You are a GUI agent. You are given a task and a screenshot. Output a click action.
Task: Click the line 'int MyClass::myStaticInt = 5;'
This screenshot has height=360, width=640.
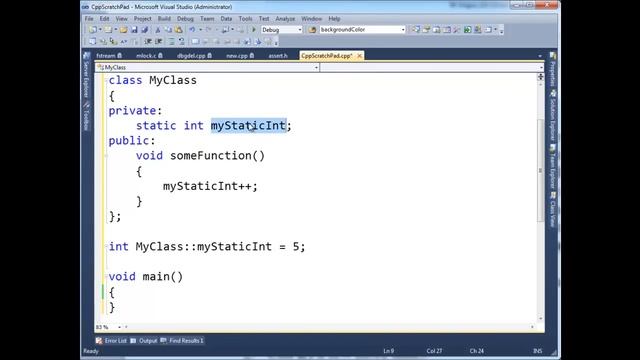(x=207, y=247)
